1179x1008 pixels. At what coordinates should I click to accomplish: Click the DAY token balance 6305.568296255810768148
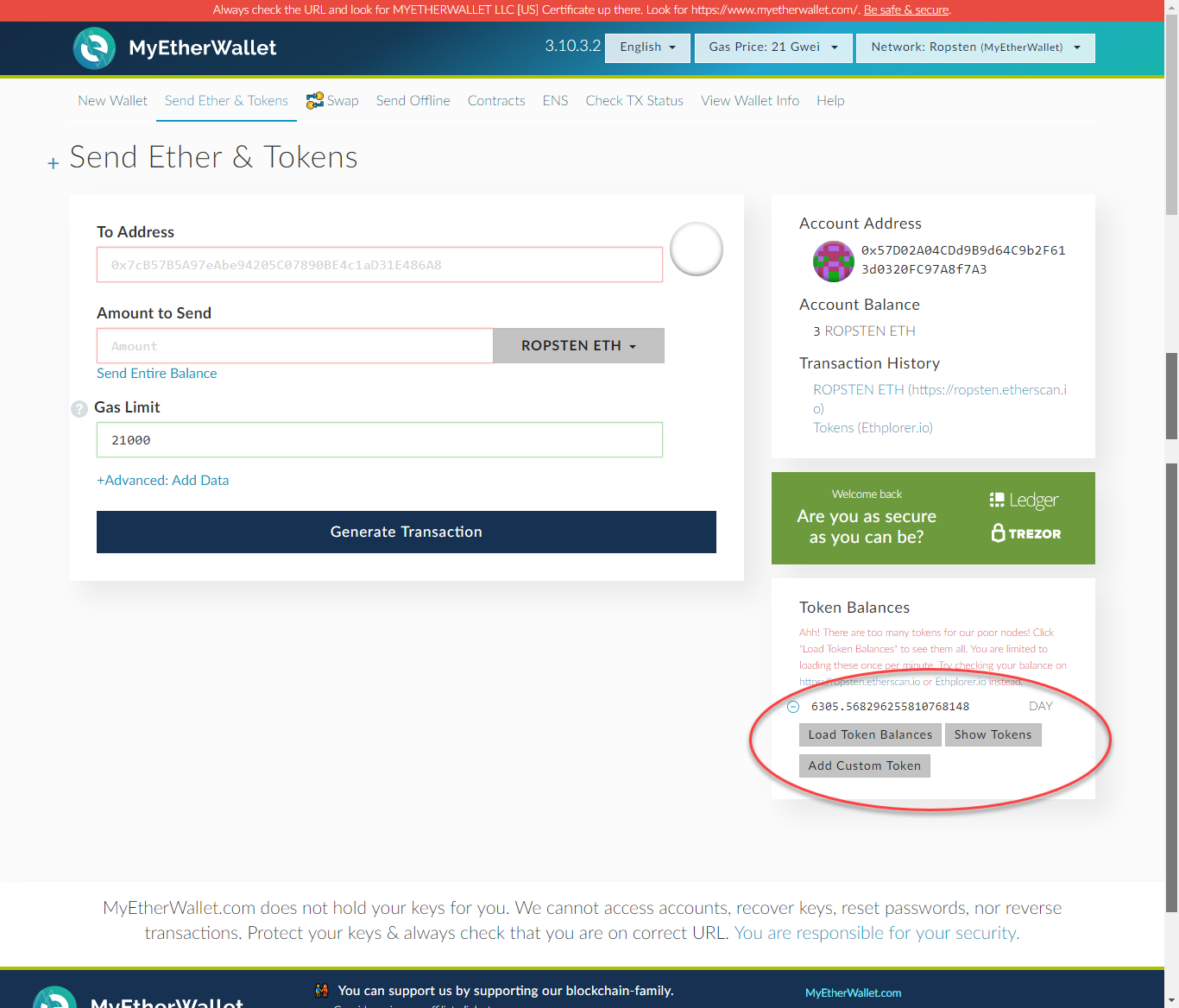tap(890, 707)
